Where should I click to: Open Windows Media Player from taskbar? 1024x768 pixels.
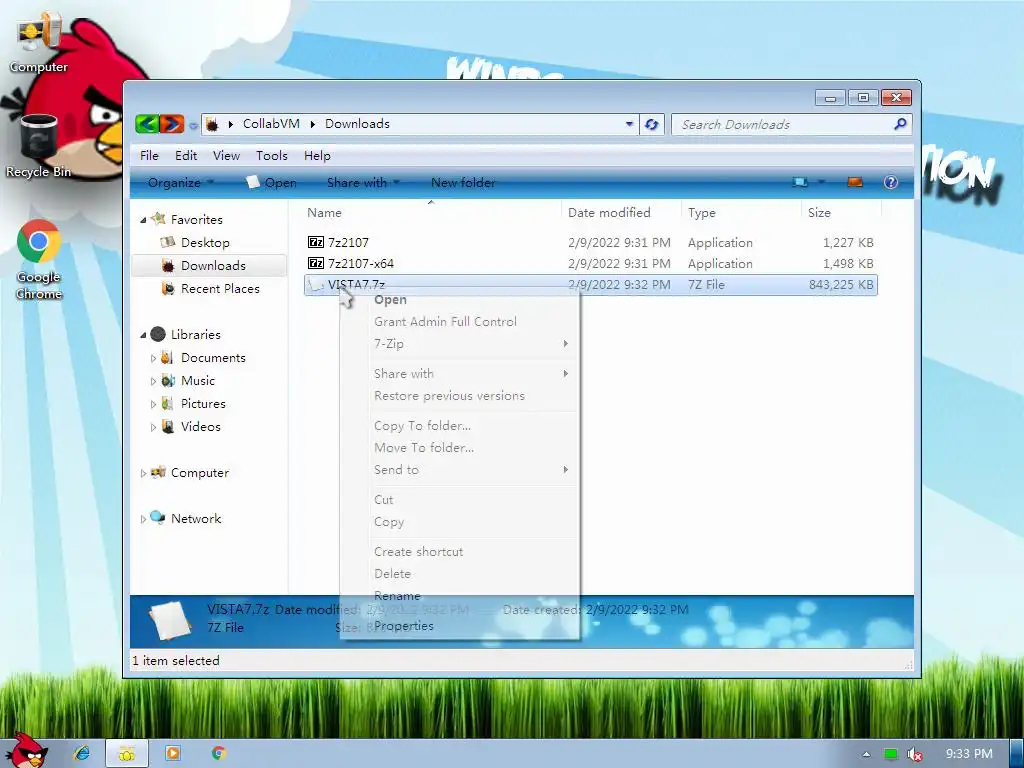(x=173, y=753)
